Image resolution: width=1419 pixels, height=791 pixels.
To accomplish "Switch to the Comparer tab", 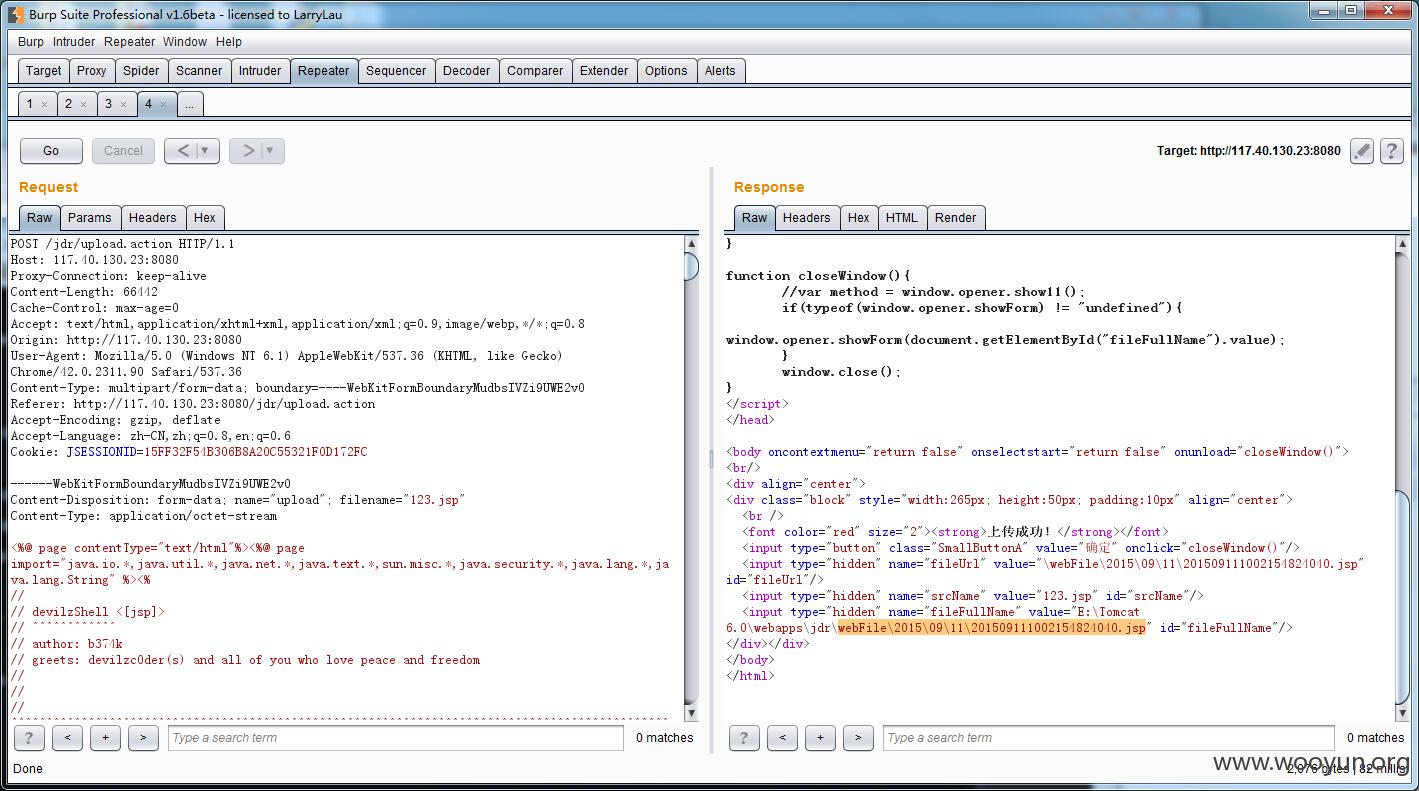I will (x=535, y=71).
